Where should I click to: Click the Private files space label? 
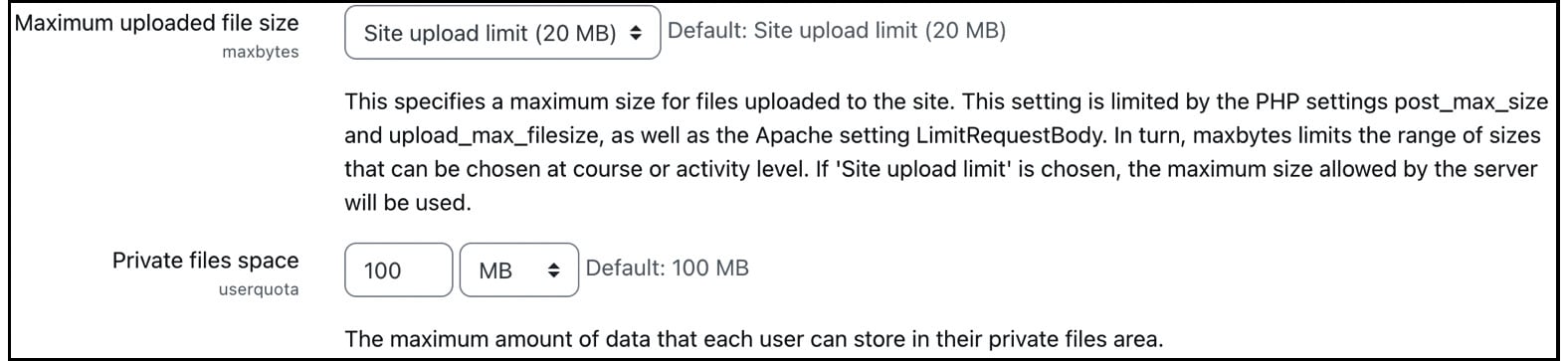[x=206, y=261]
